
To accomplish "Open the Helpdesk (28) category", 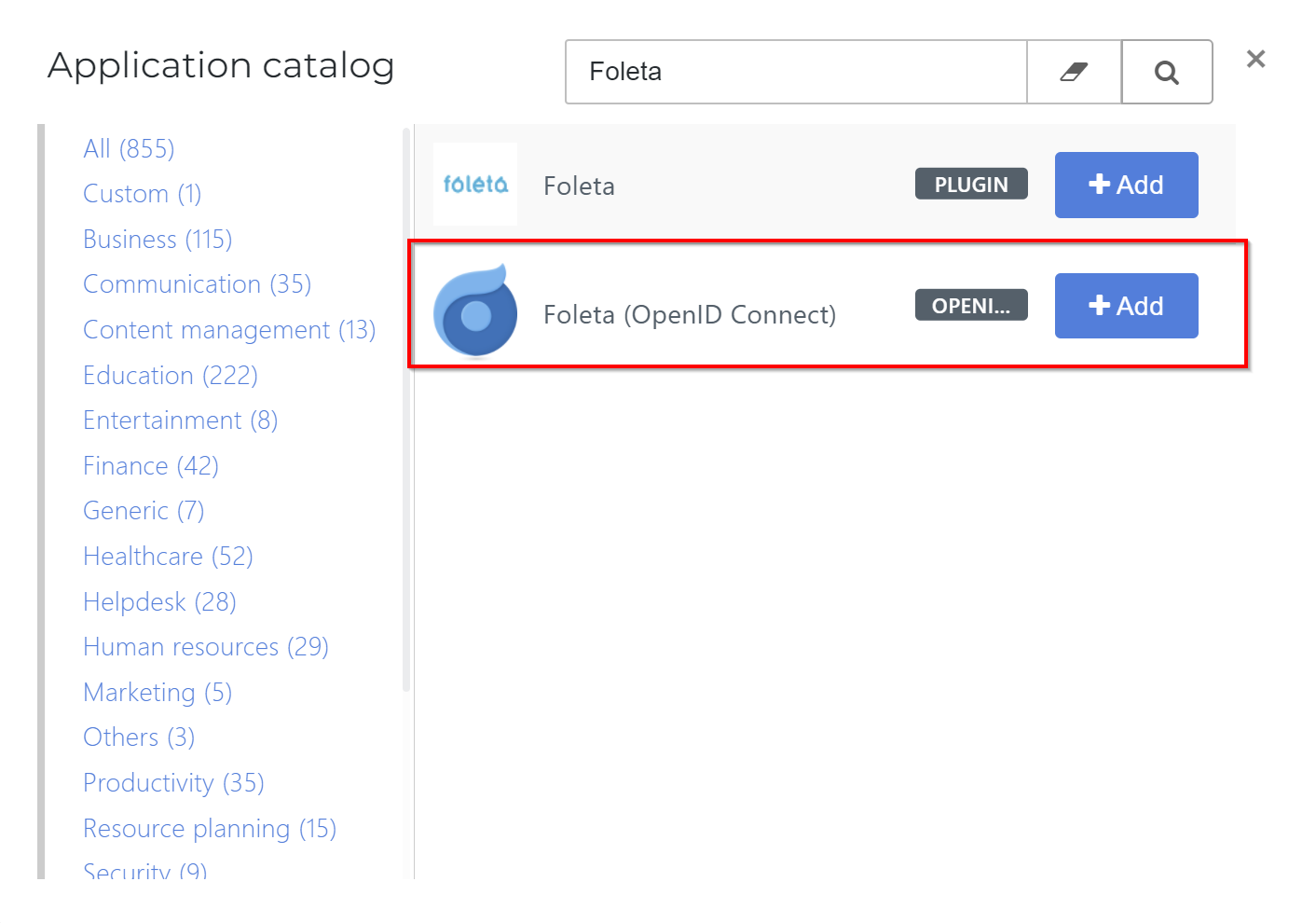I will (159, 602).
